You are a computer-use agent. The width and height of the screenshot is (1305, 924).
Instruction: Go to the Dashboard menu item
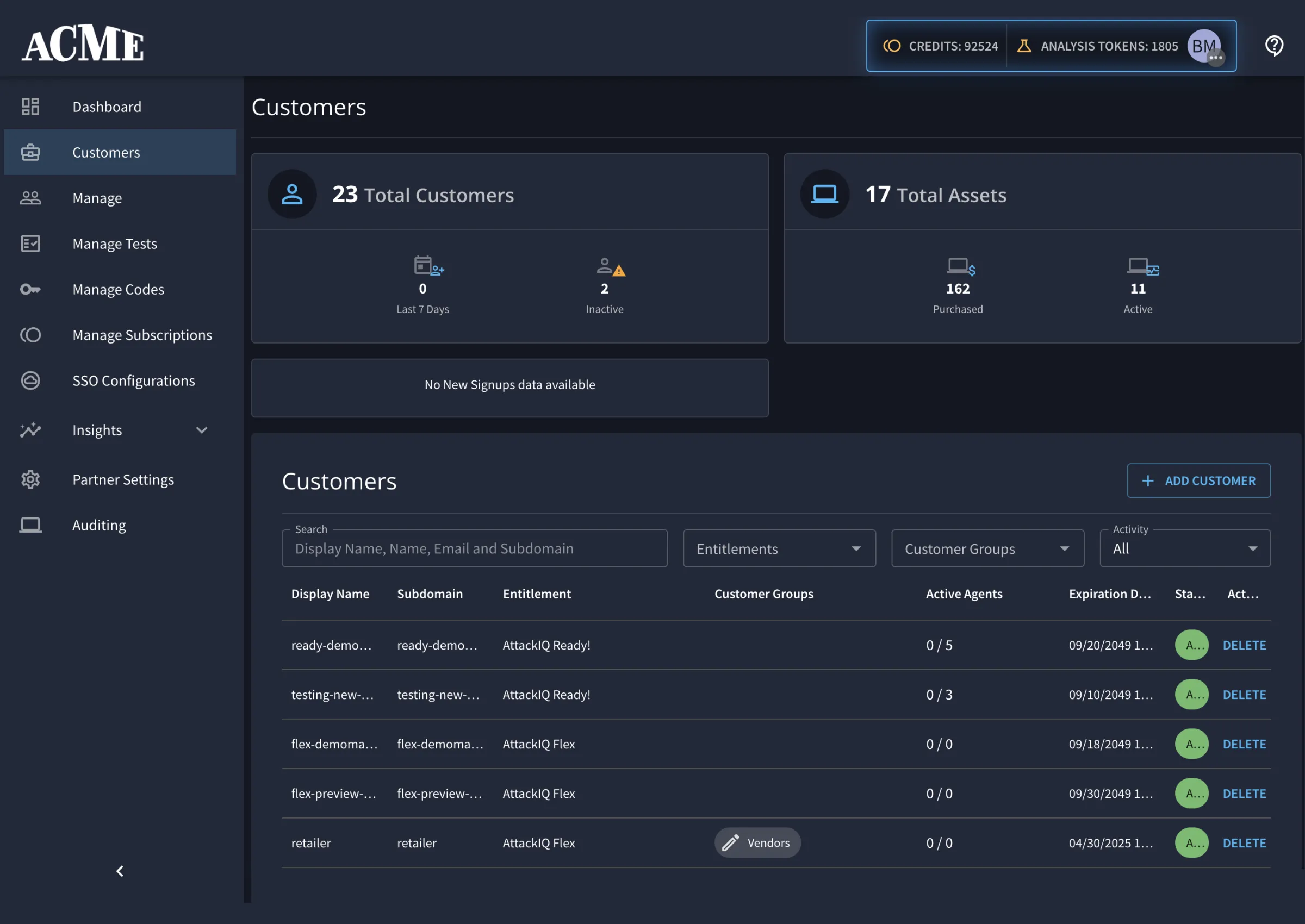(x=107, y=107)
